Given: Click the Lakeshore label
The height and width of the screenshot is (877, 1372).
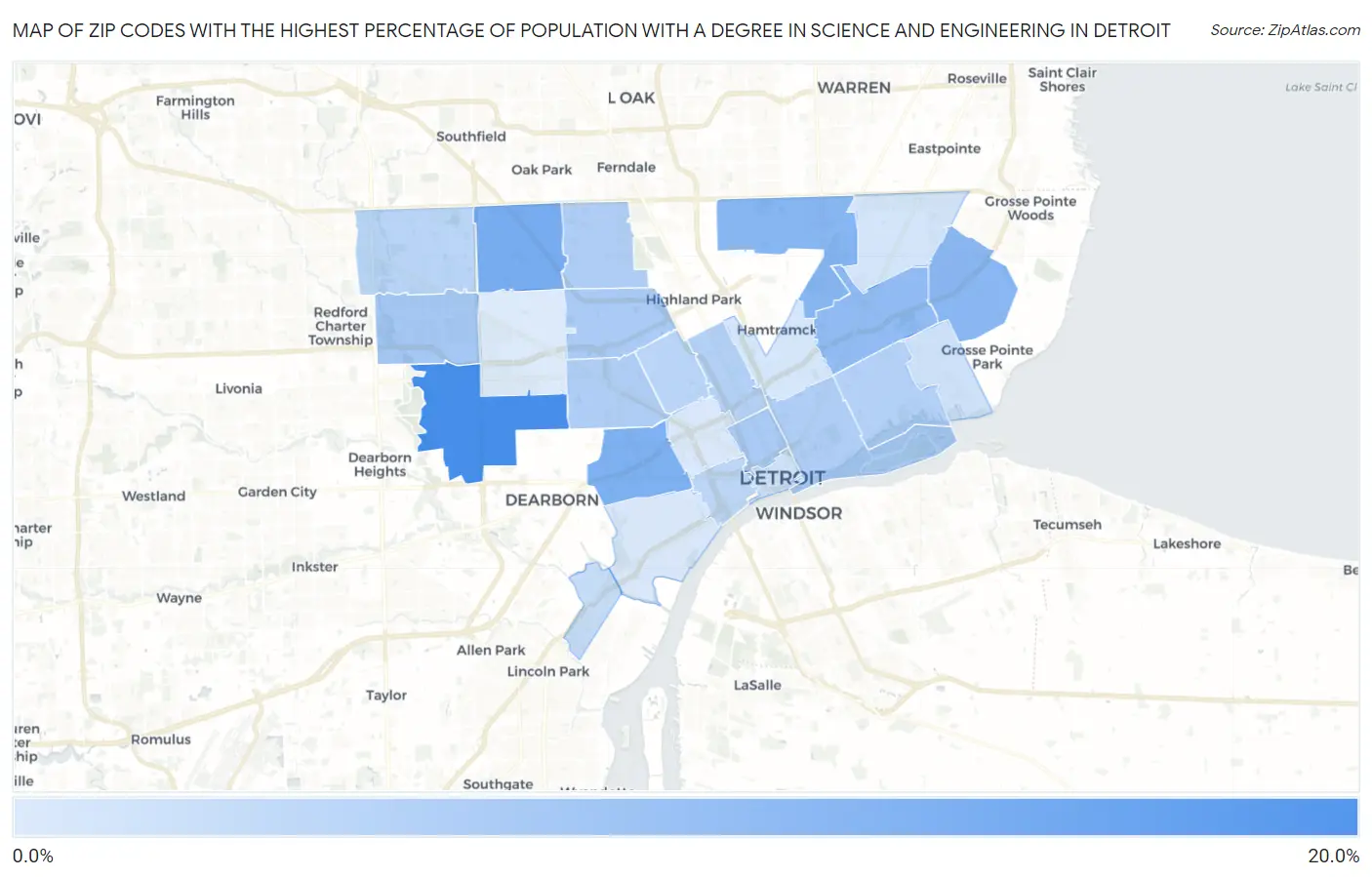Looking at the screenshot, I should [x=1187, y=544].
